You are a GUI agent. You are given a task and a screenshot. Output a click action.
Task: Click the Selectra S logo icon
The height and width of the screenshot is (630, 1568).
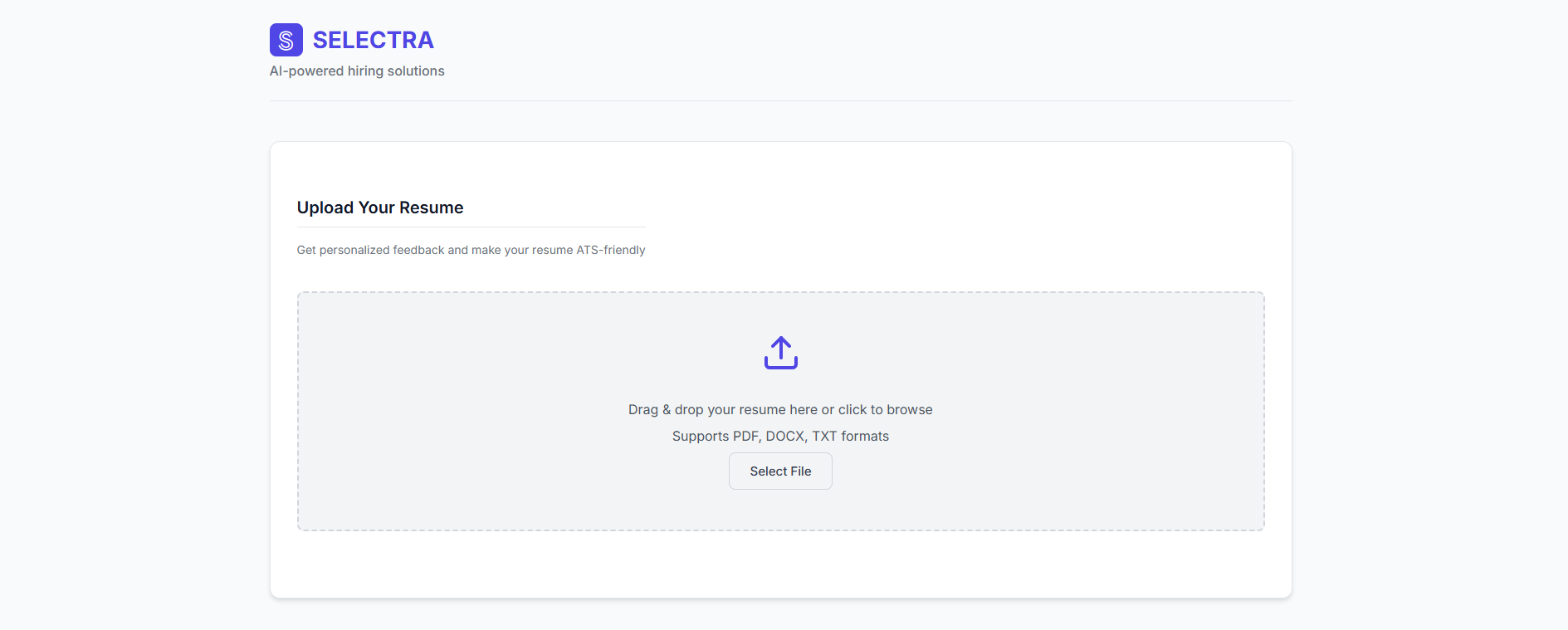[286, 40]
